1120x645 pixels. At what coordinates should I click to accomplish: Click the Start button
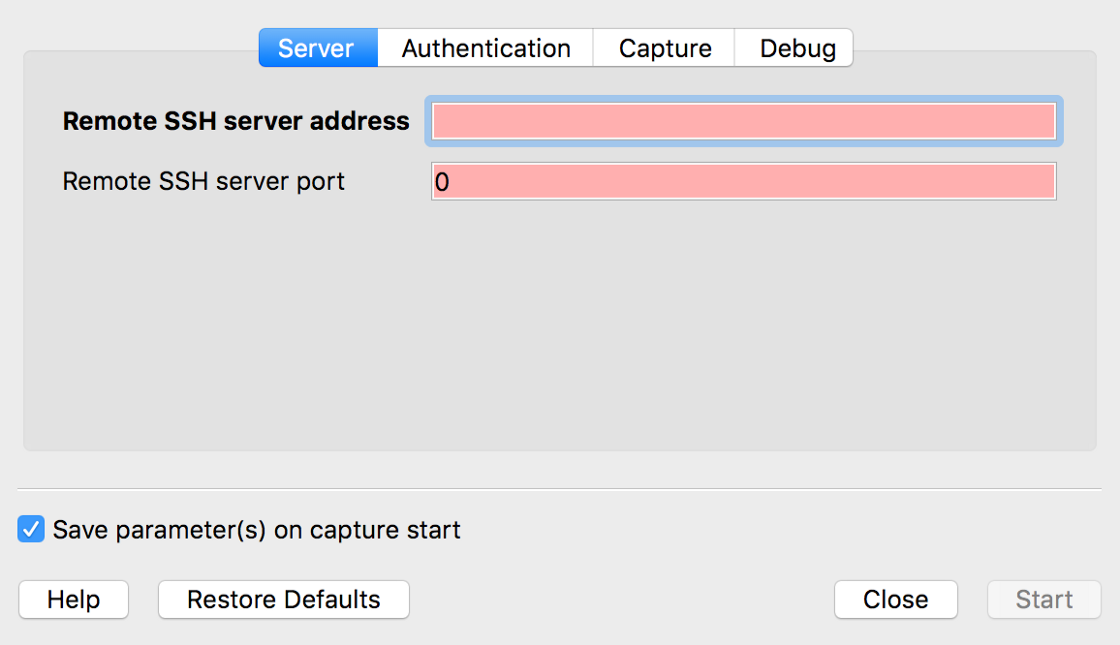click(x=1044, y=599)
